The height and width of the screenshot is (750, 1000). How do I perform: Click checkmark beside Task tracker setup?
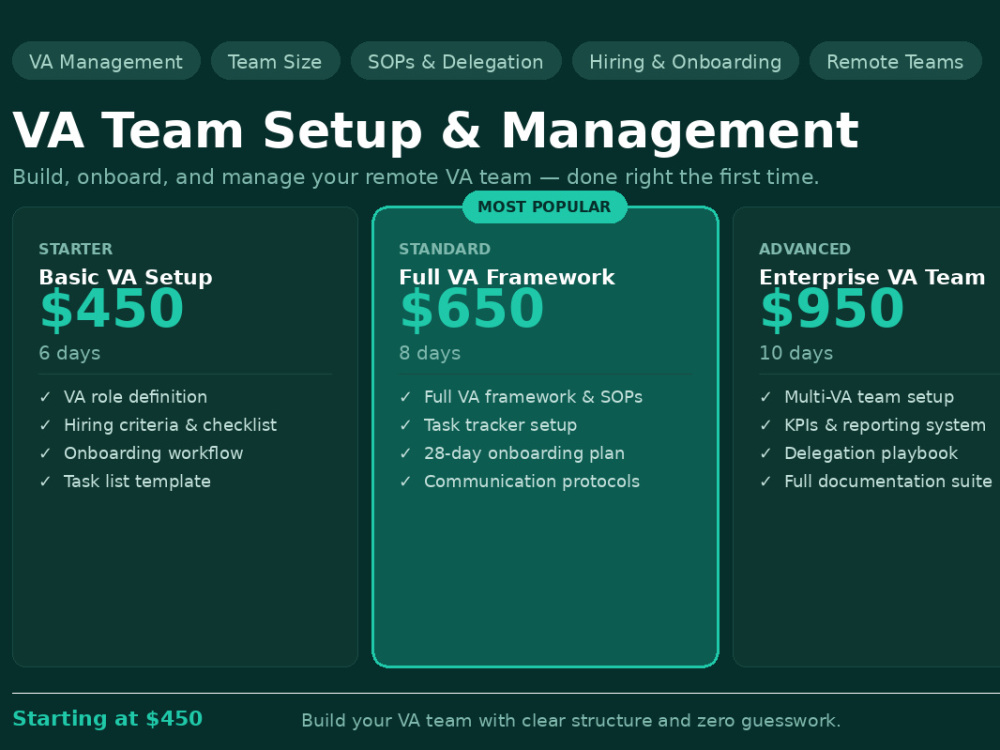tap(406, 425)
